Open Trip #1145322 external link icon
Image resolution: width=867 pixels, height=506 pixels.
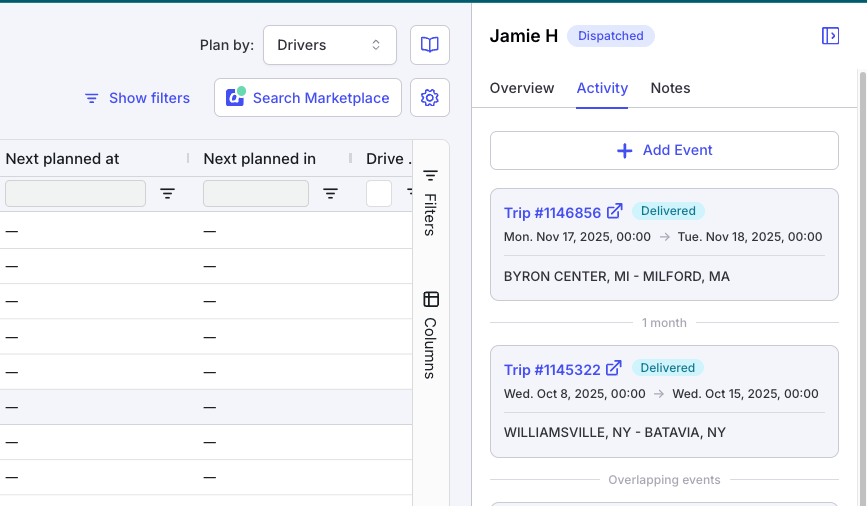(614, 368)
